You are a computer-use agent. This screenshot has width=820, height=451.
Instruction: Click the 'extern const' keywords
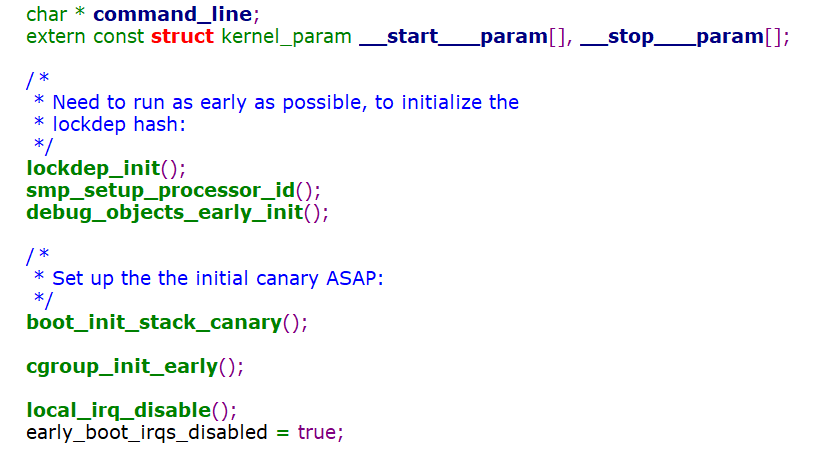pyautogui.click(x=85, y=37)
